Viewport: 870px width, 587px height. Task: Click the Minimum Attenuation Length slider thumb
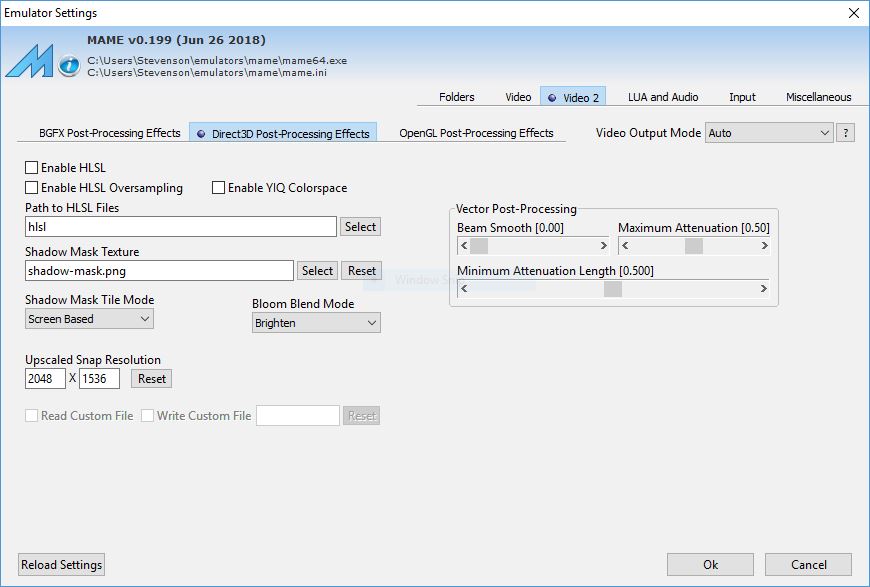pyautogui.click(x=613, y=289)
